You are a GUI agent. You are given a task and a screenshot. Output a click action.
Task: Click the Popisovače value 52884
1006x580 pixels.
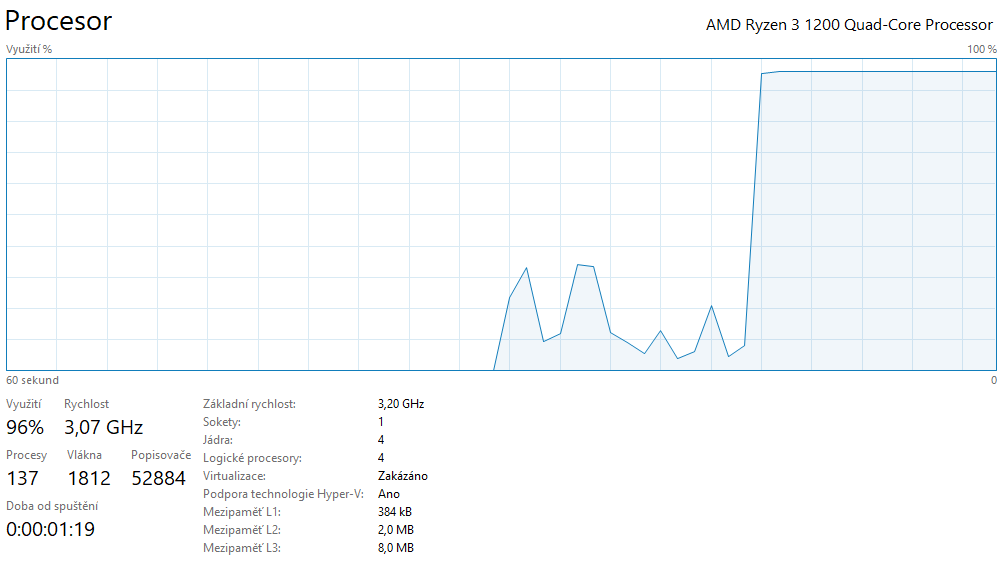[x=158, y=478]
